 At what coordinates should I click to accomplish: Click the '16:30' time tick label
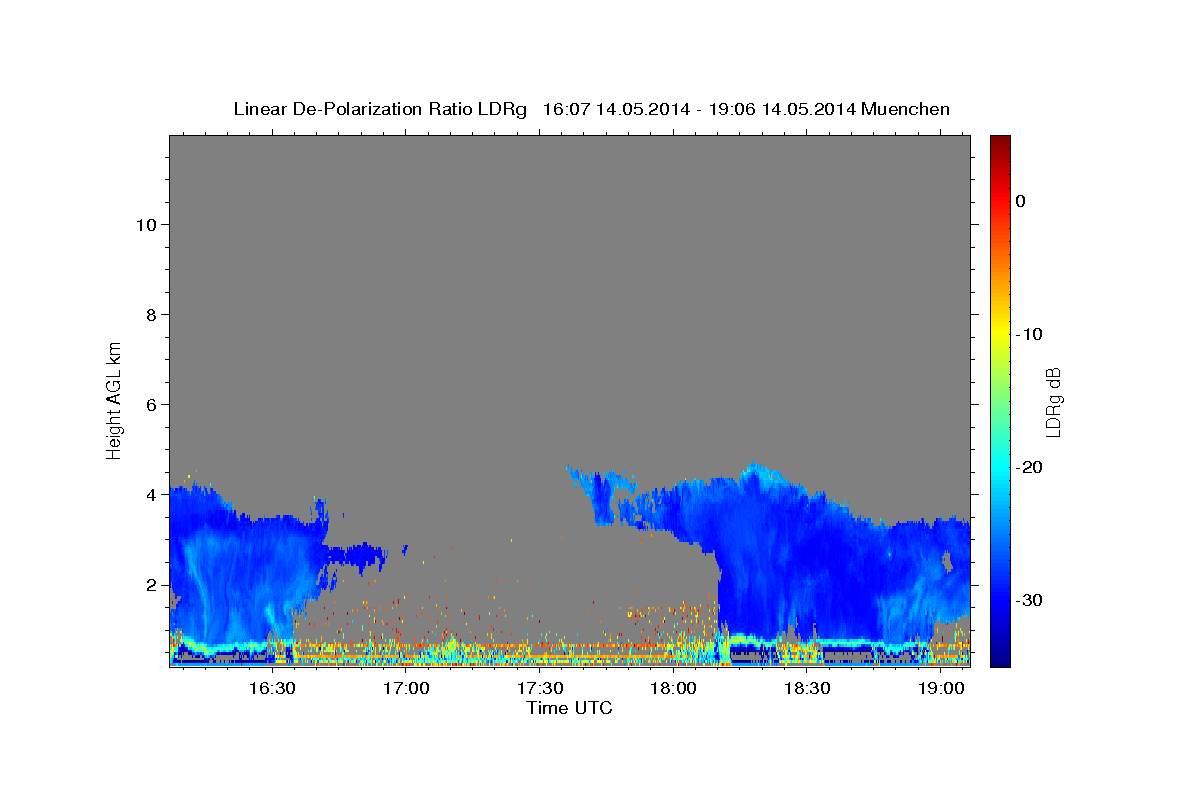coord(272,688)
